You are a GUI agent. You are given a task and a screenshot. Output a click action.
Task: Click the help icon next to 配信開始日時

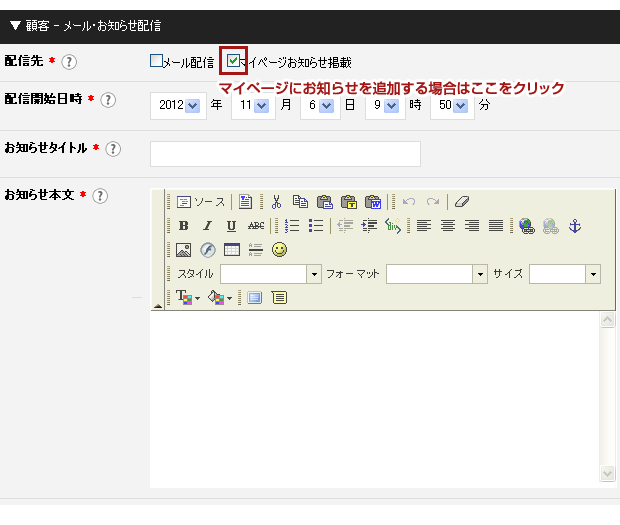(108, 100)
